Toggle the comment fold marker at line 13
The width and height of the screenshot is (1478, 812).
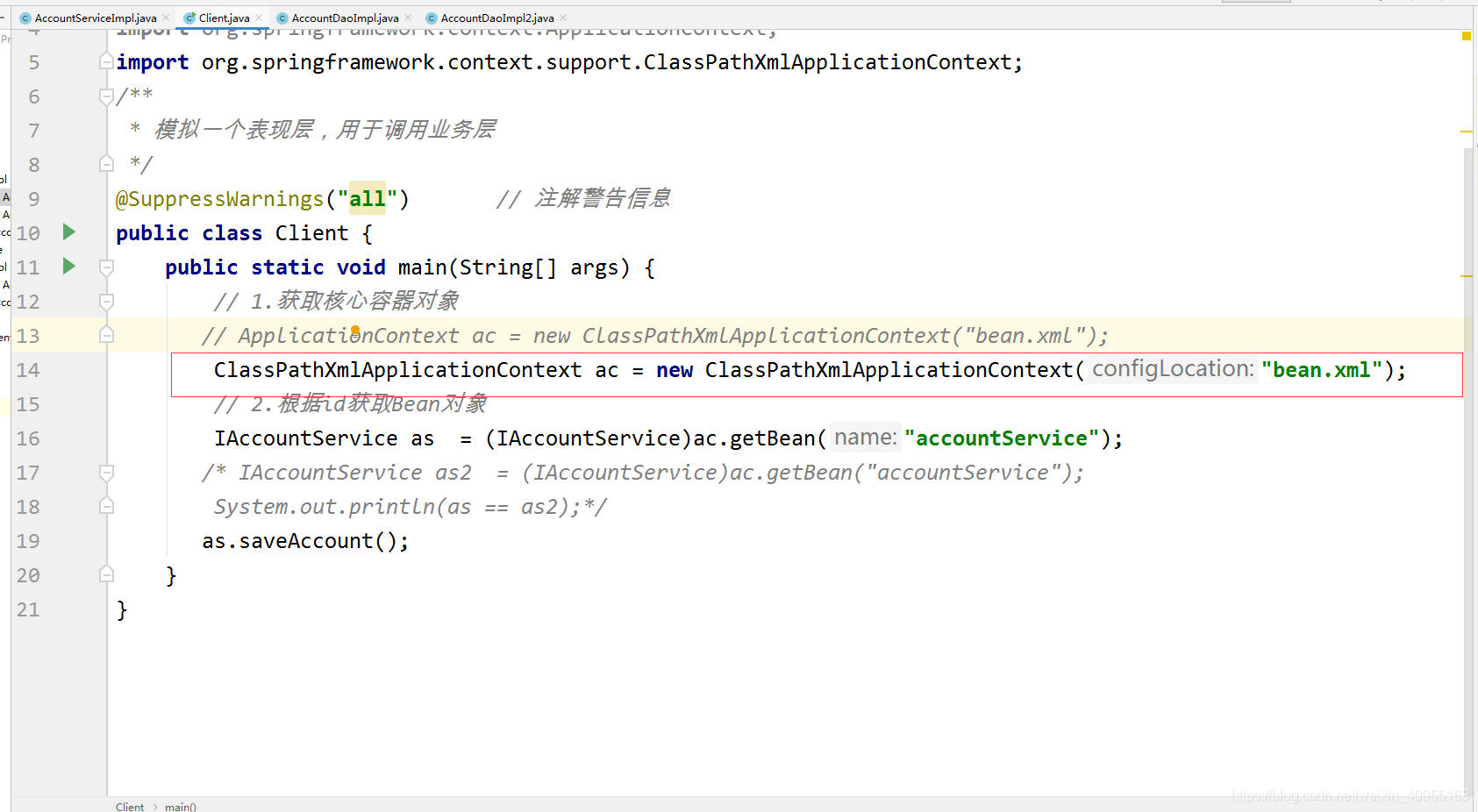(106, 335)
